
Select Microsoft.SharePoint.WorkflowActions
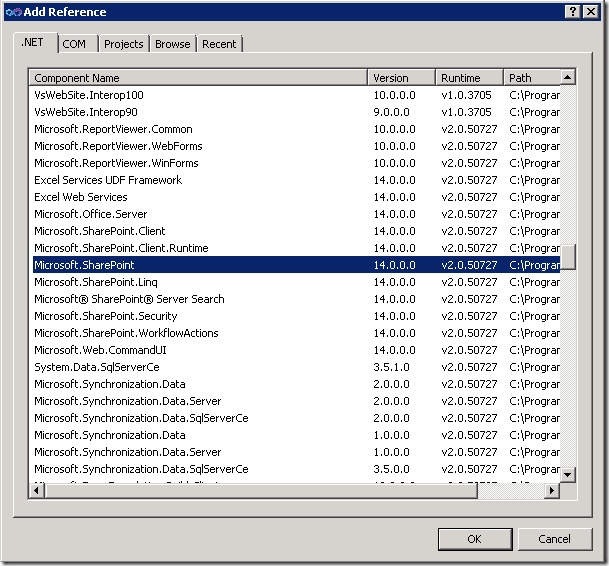tap(296, 333)
